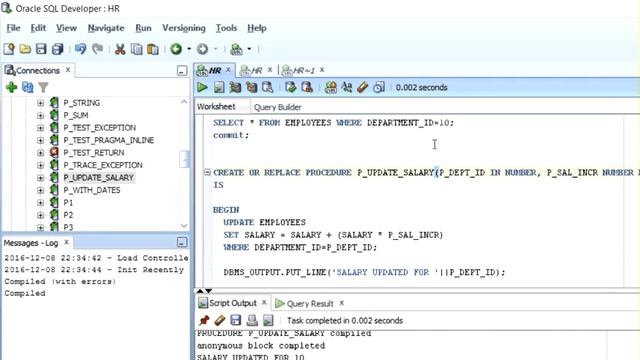Switch to the Query Builder tab
This screenshot has width=640, height=360.
pyautogui.click(x=278, y=107)
